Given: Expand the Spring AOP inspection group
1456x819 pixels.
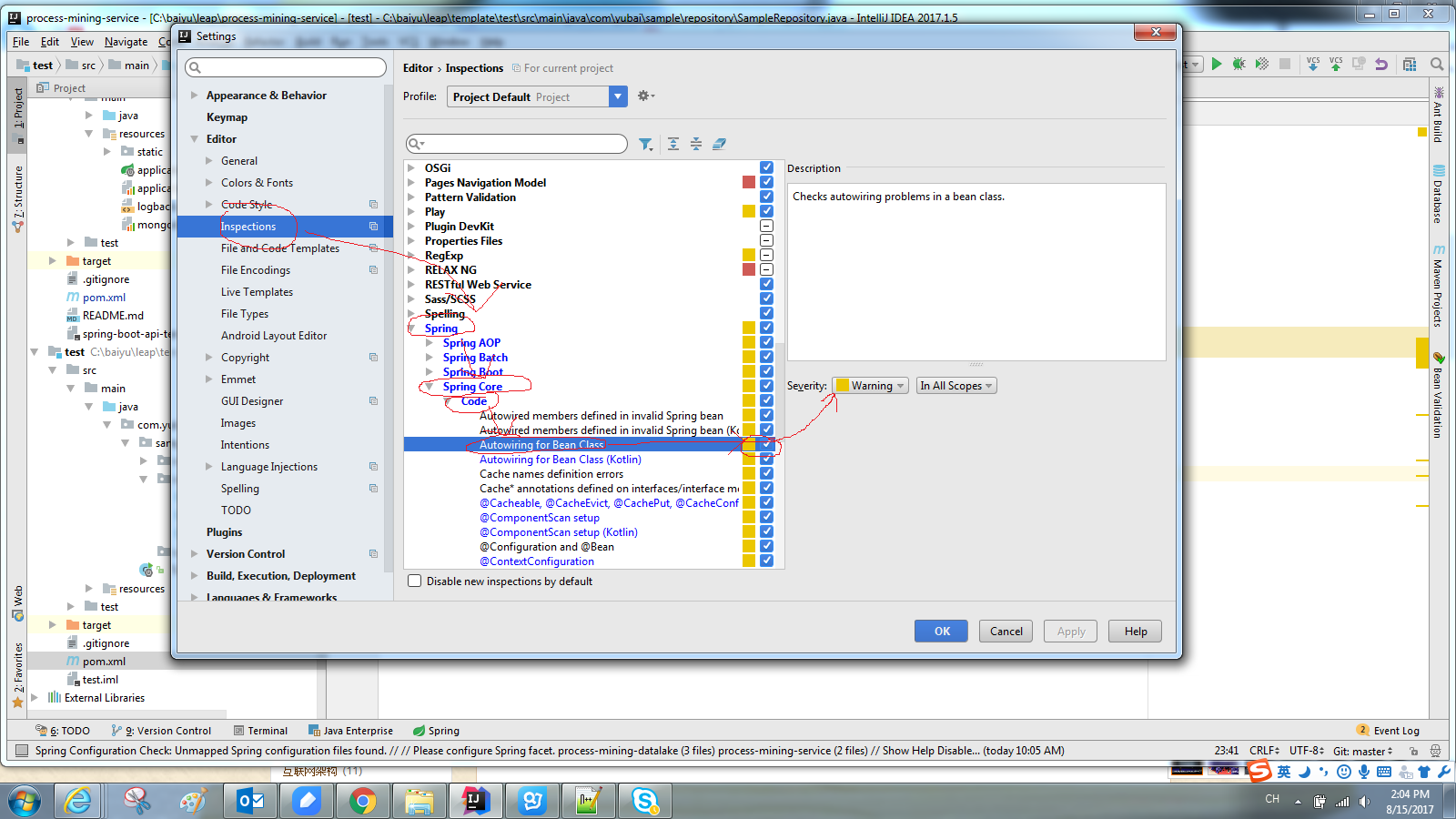Looking at the screenshot, I should click(430, 342).
